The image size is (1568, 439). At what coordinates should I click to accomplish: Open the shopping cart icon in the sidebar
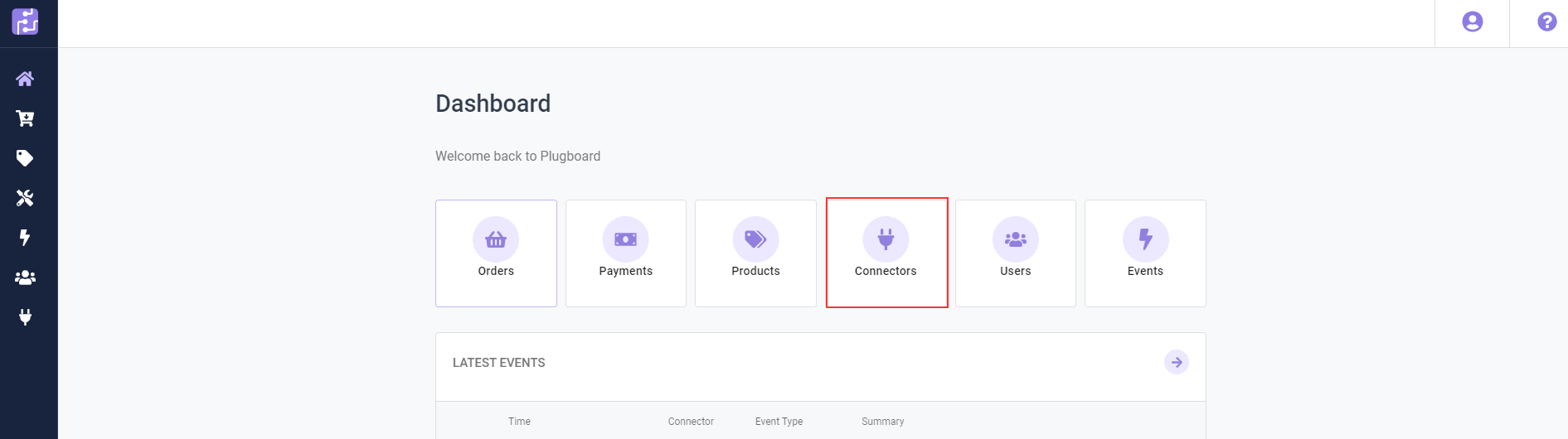[25, 118]
